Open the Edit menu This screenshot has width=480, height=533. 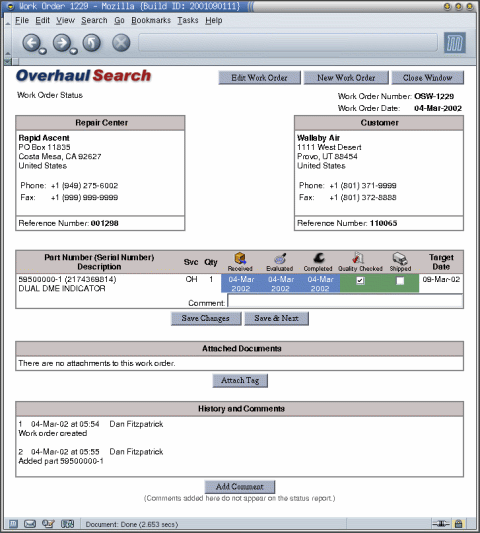pos(42,20)
